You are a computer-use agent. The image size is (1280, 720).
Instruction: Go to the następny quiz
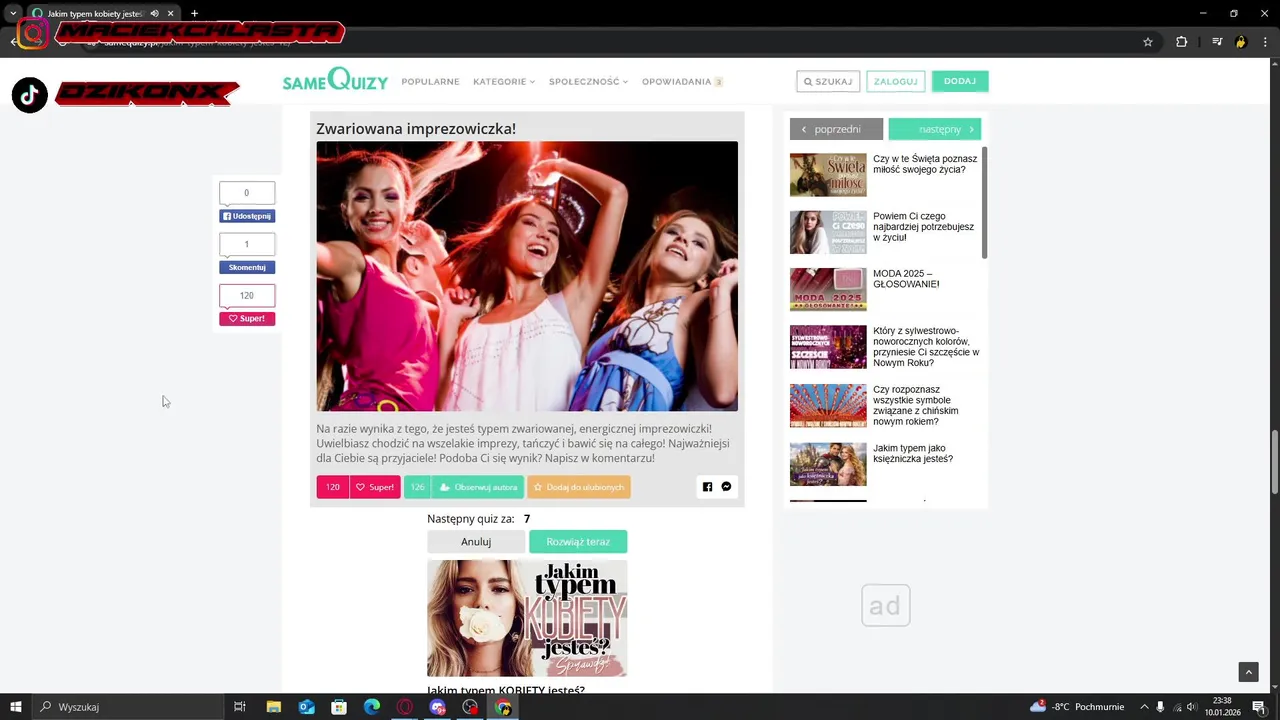tap(935, 129)
